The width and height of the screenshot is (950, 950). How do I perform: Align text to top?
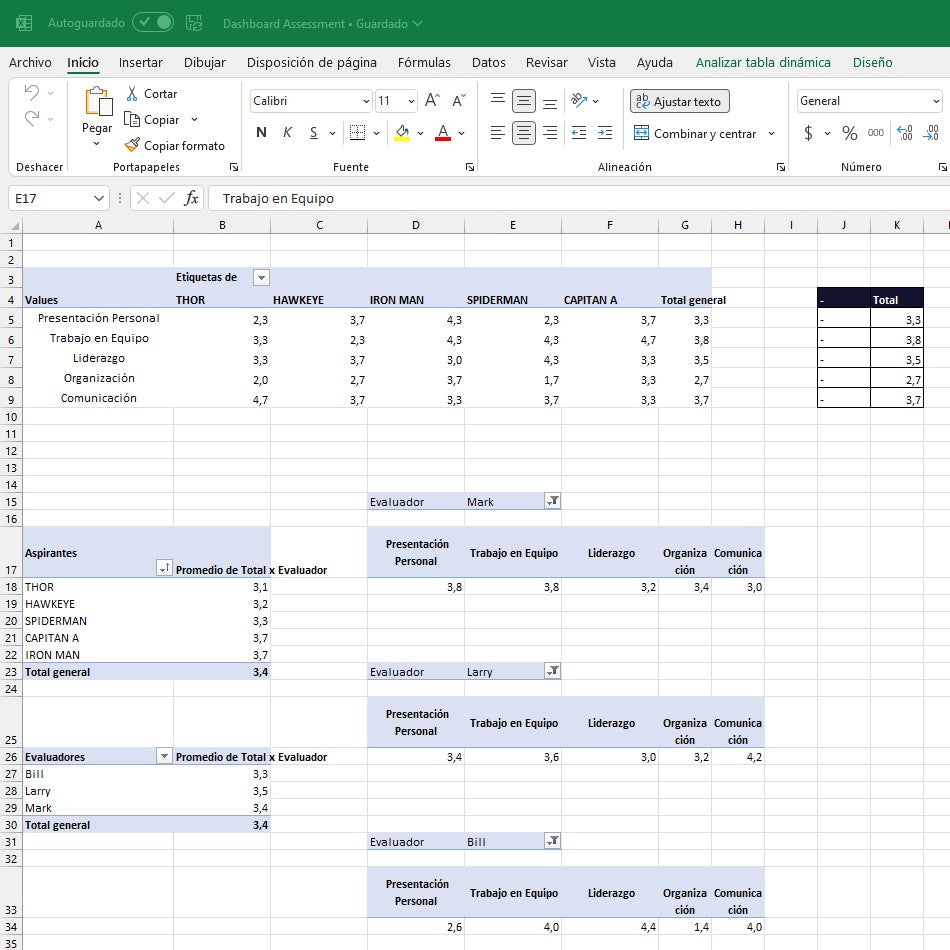497,101
